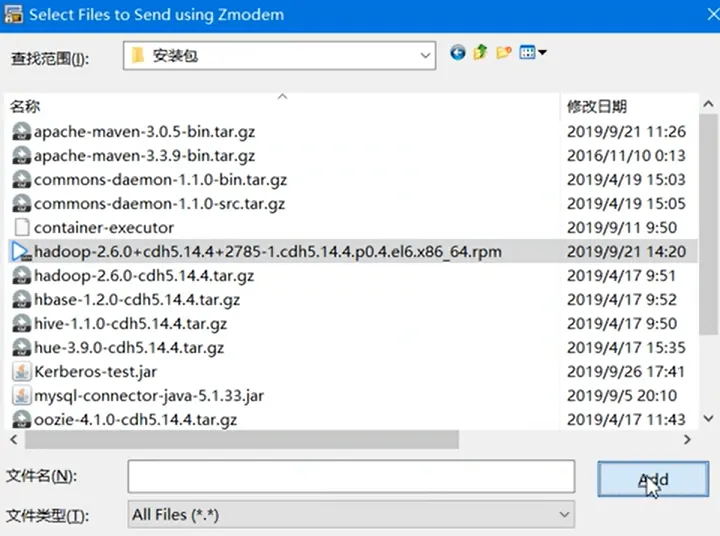This screenshot has height=536, width=720.
Task: Click the vertical scrollbar up arrow
Action: click(x=708, y=104)
